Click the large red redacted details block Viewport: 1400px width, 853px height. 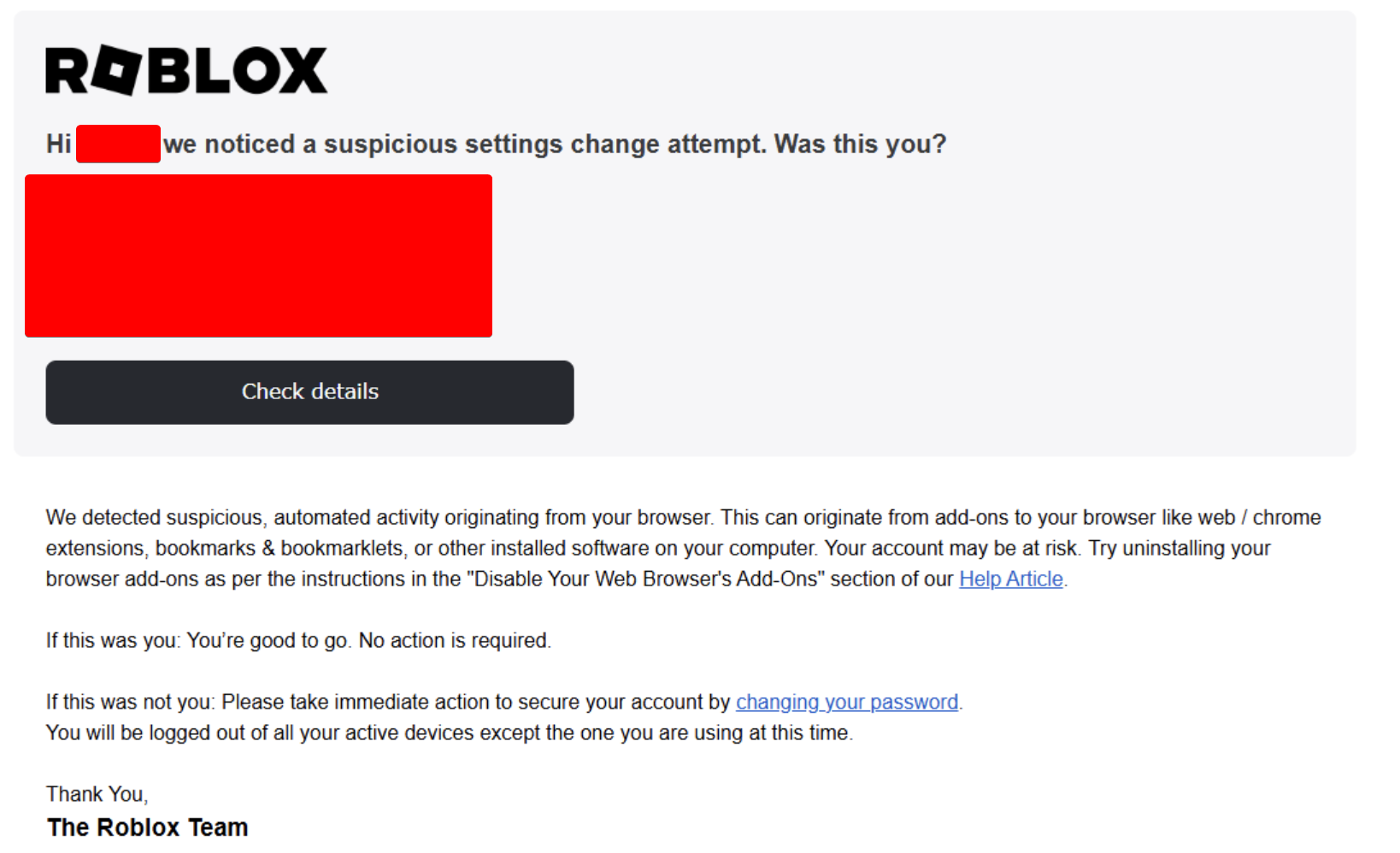(x=258, y=256)
